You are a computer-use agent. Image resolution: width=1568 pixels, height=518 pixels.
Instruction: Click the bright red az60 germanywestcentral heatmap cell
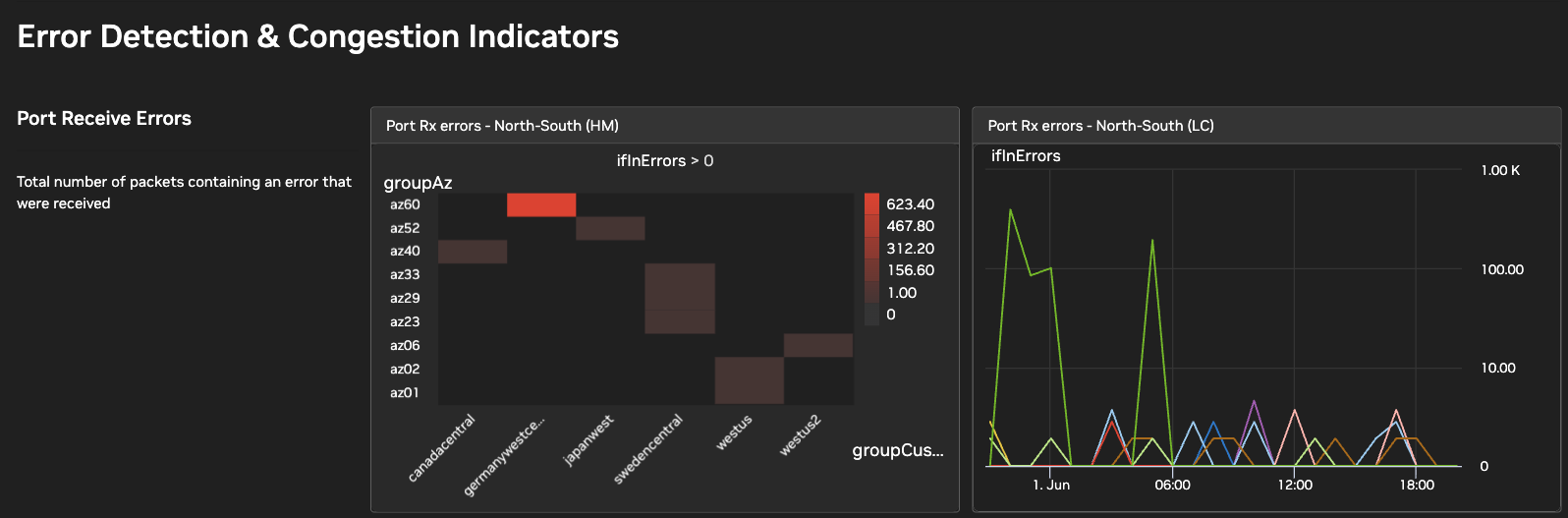[541, 204]
